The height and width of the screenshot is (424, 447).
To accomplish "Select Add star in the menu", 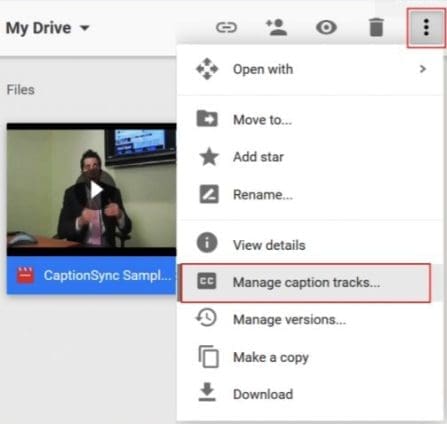I will pos(310,157).
